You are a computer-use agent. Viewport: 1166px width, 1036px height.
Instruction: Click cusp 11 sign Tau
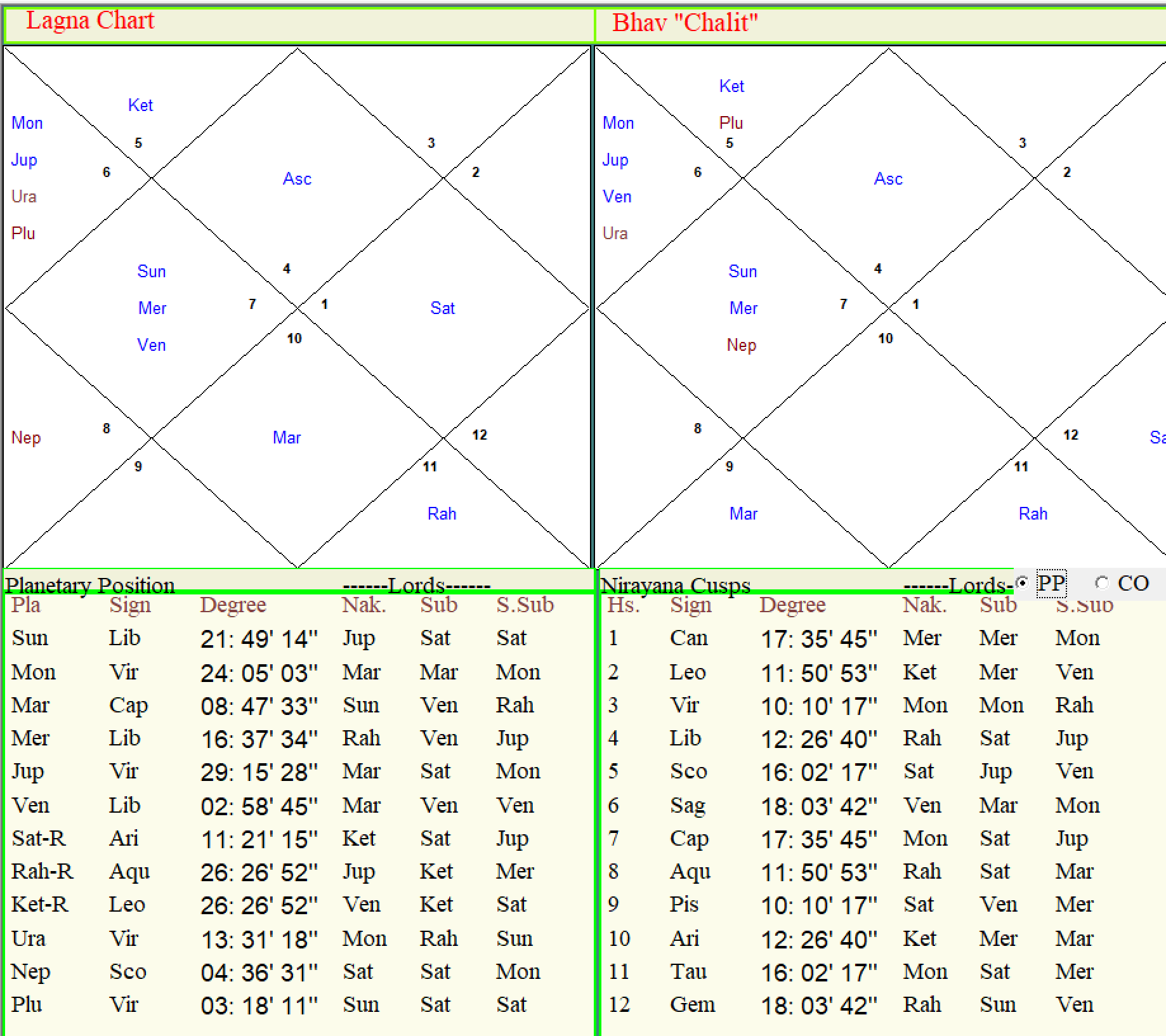pyautogui.click(x=688, y=972)
